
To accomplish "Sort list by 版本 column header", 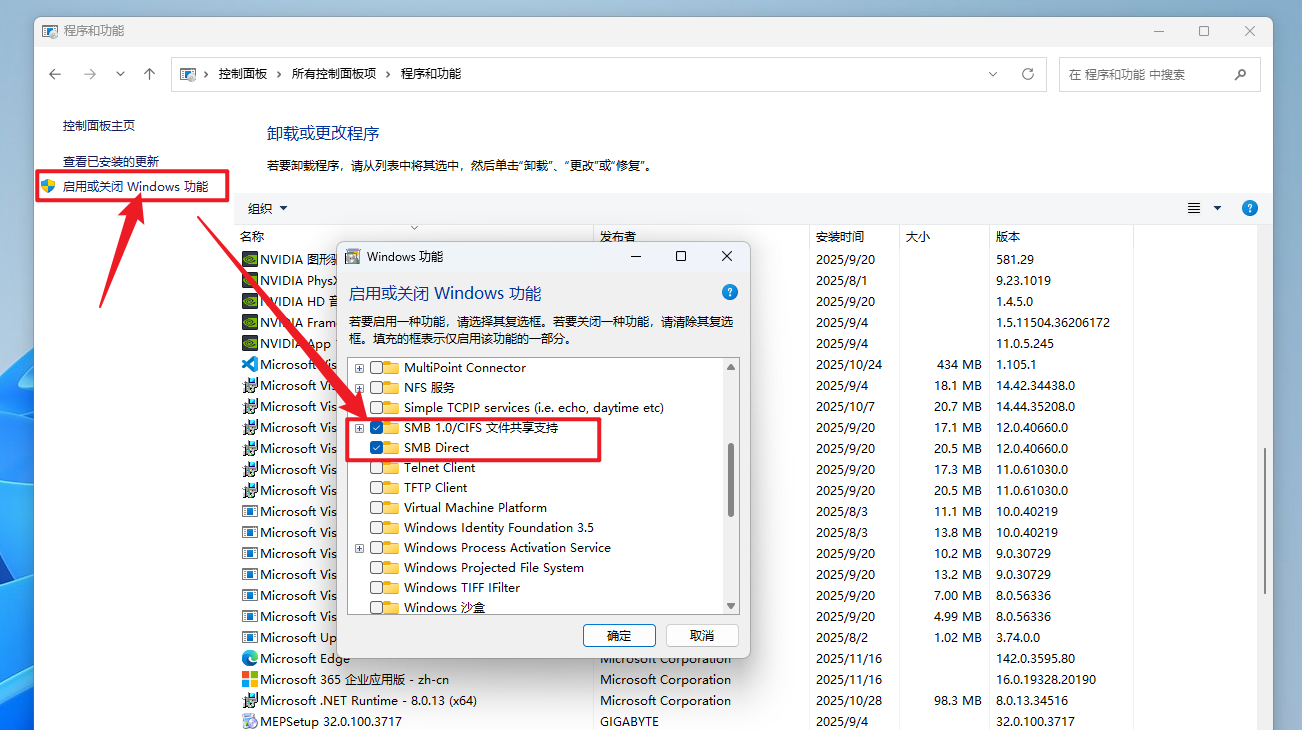I will tap(1008, 236).
